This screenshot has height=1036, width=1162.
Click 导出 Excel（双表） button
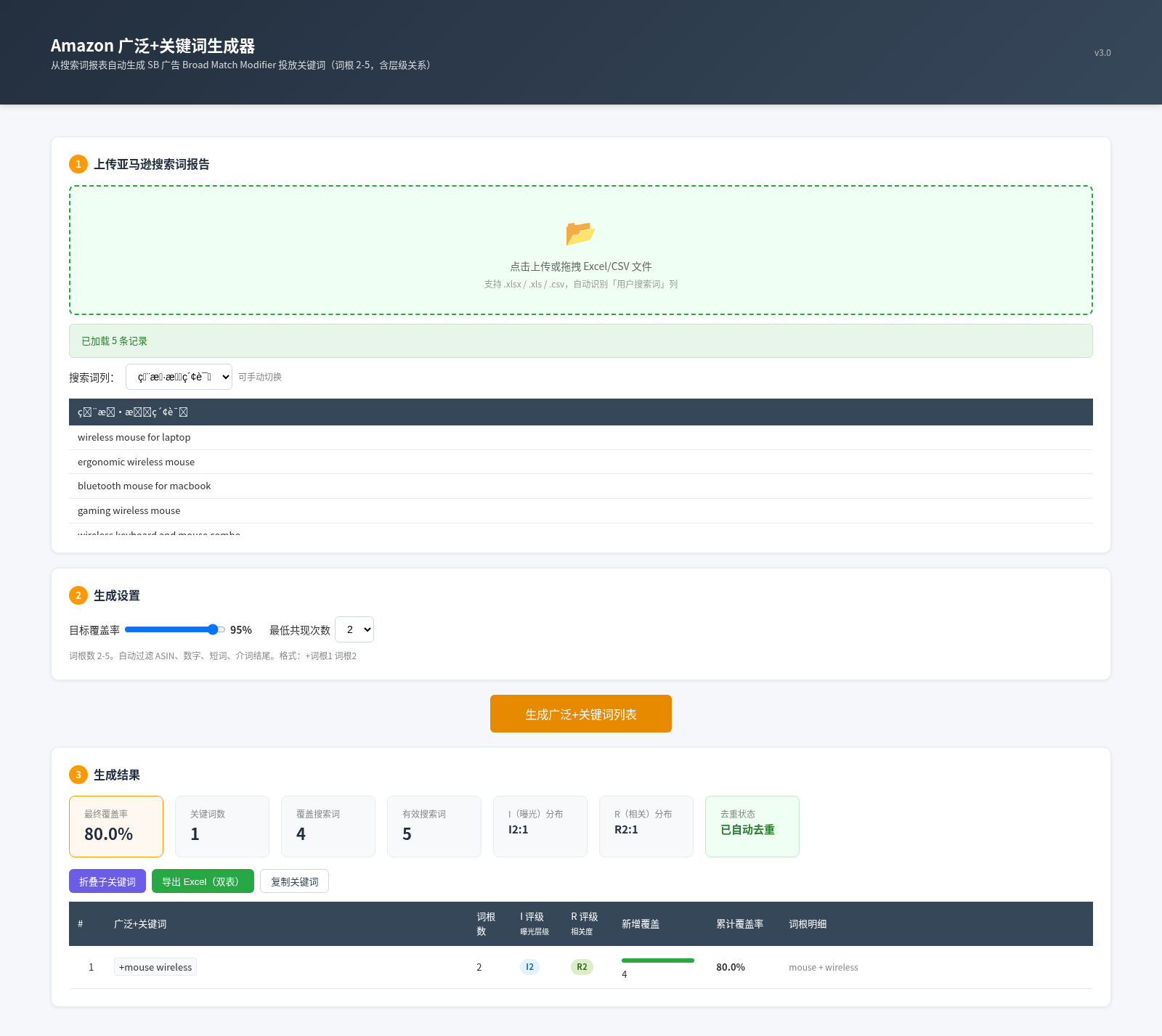[203, 881]
